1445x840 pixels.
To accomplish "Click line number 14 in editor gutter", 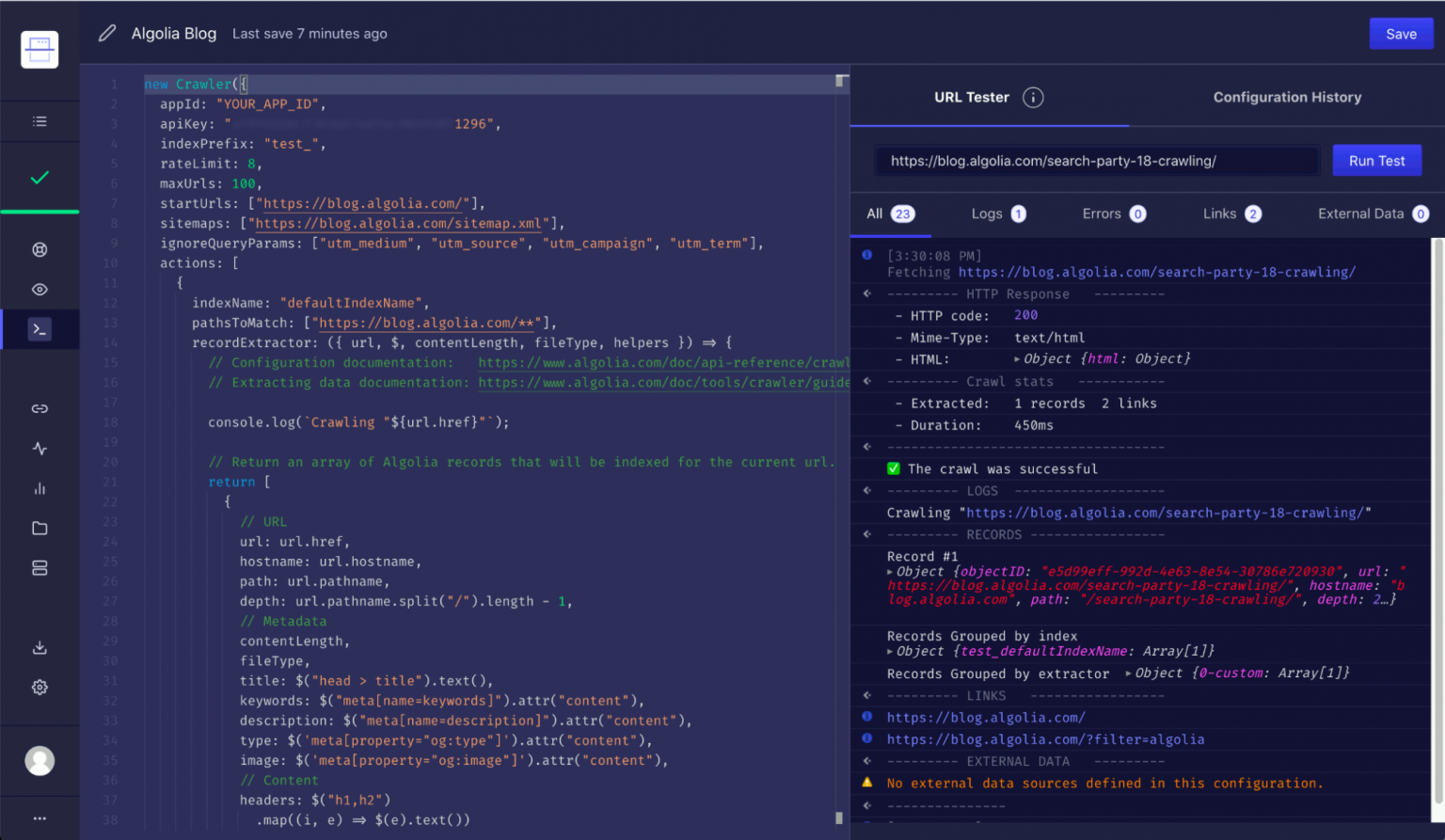I will (x=110, y=342).
